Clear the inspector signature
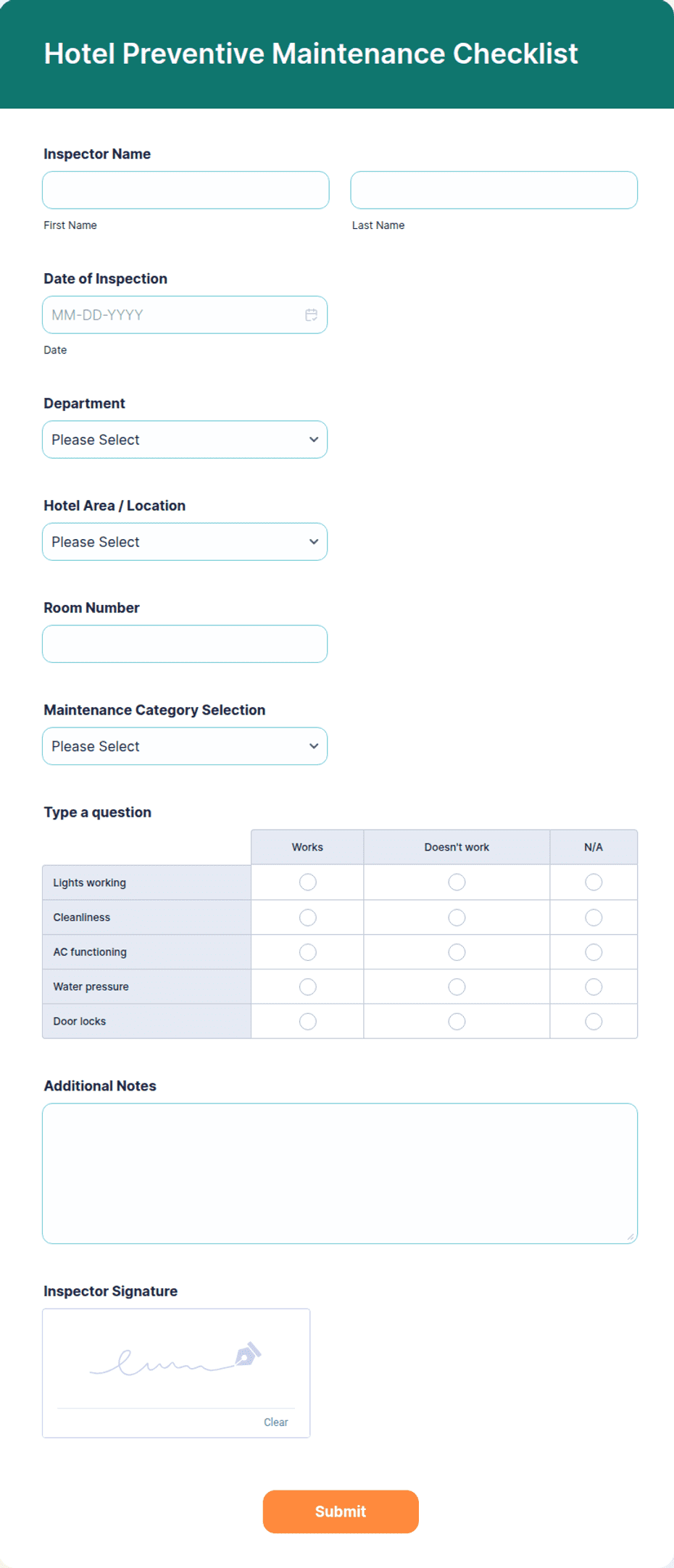Viewport: 674px width, 1568px height. [275, 1422]
